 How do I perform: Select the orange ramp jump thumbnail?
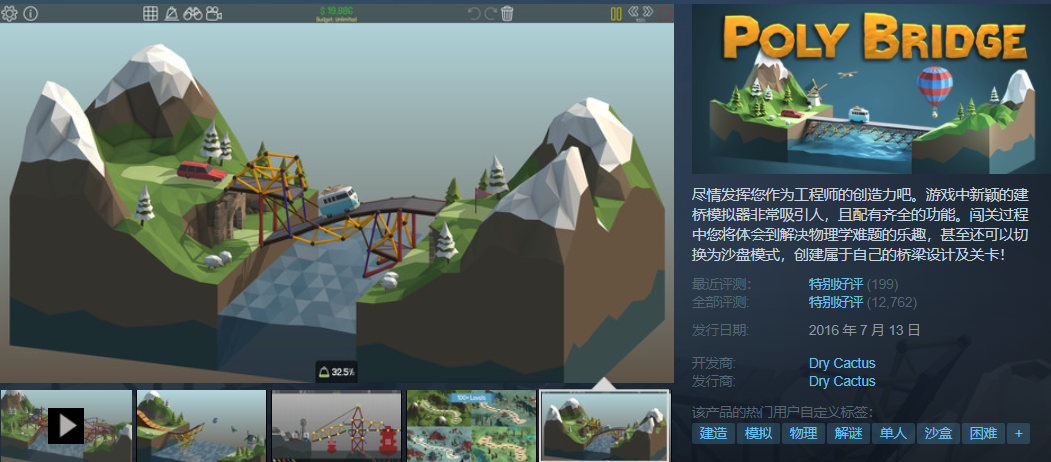(x=201, y=426)
